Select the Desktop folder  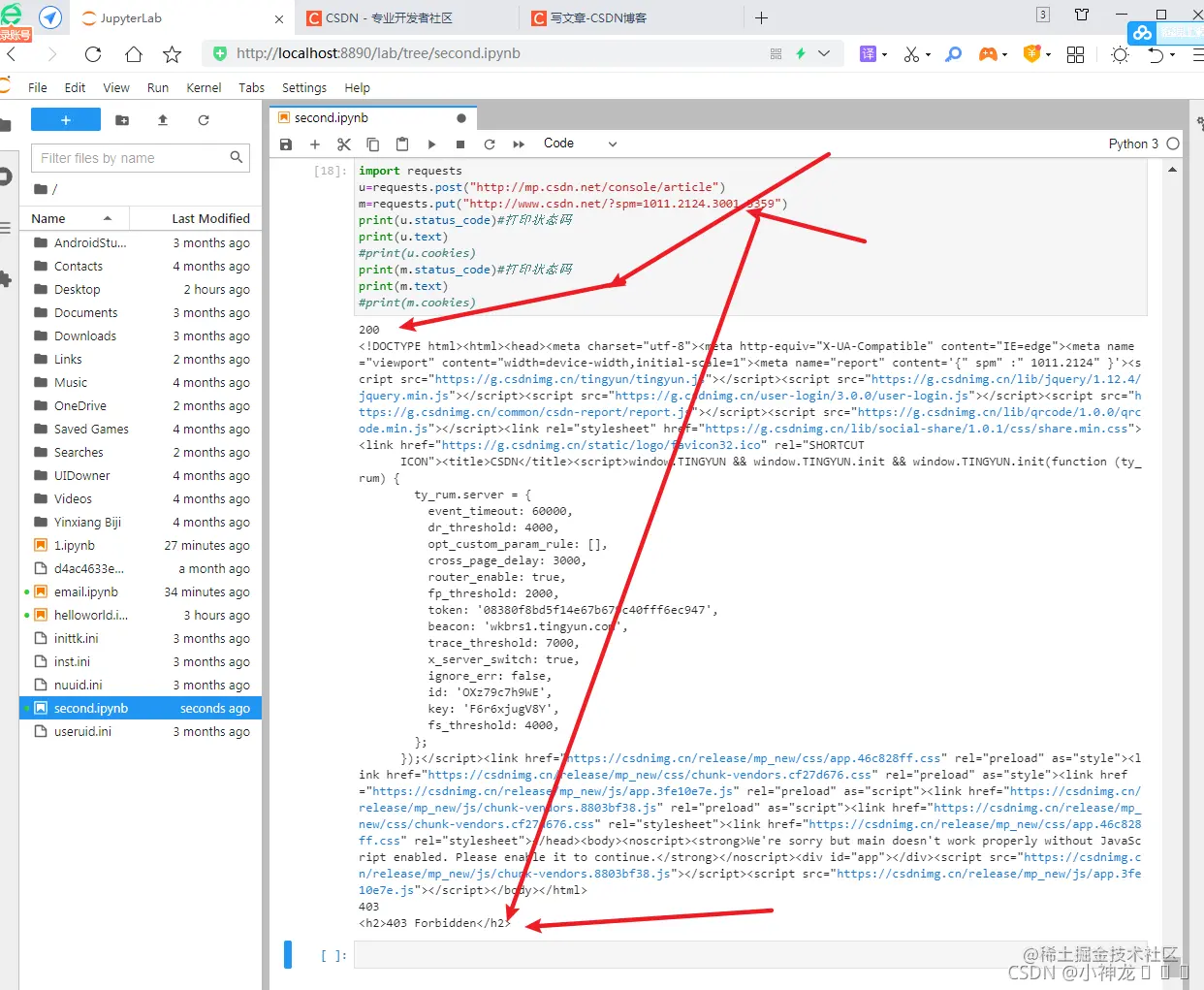click(141, 290)
